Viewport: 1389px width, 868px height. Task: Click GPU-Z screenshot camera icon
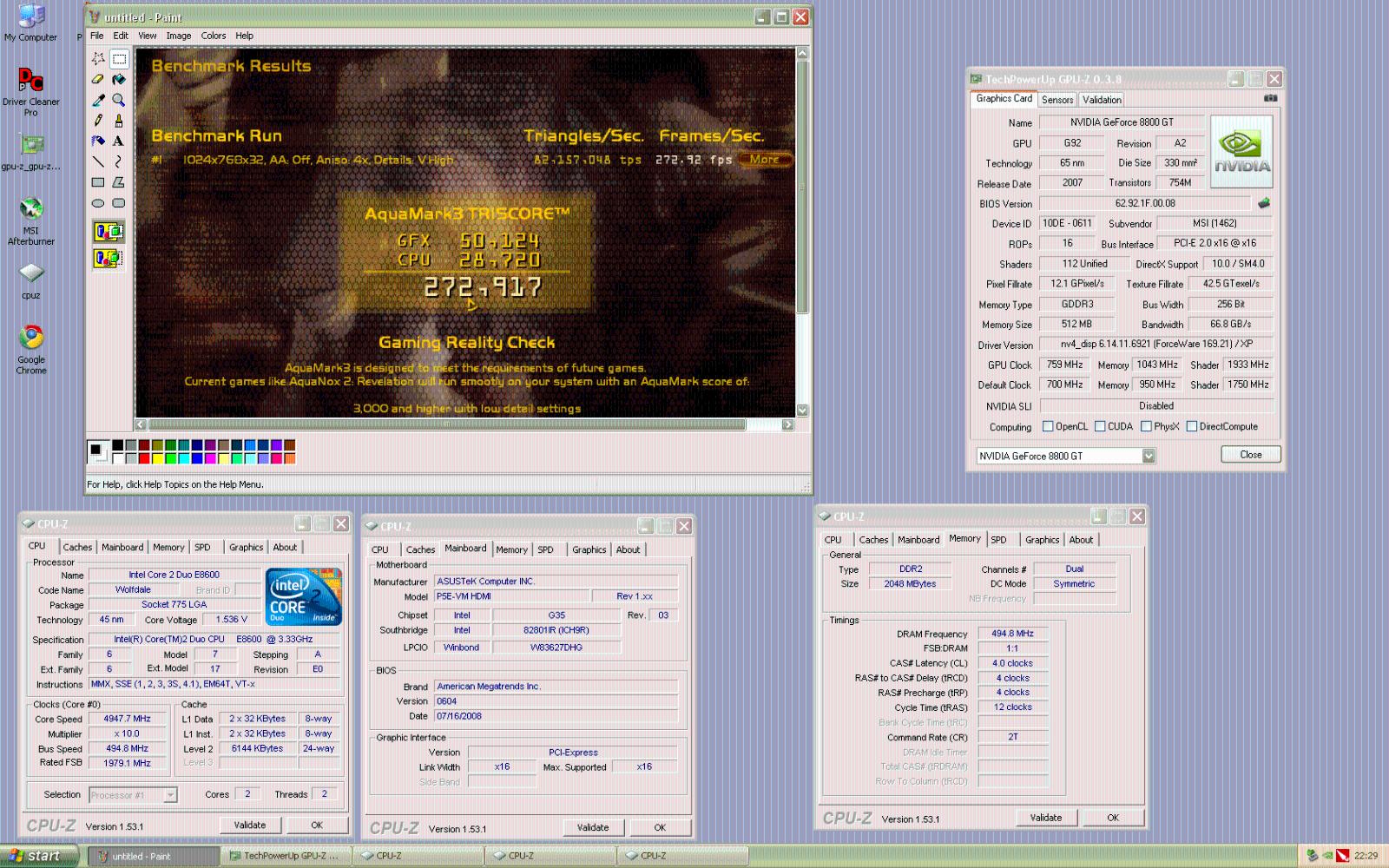(1270, 98)
